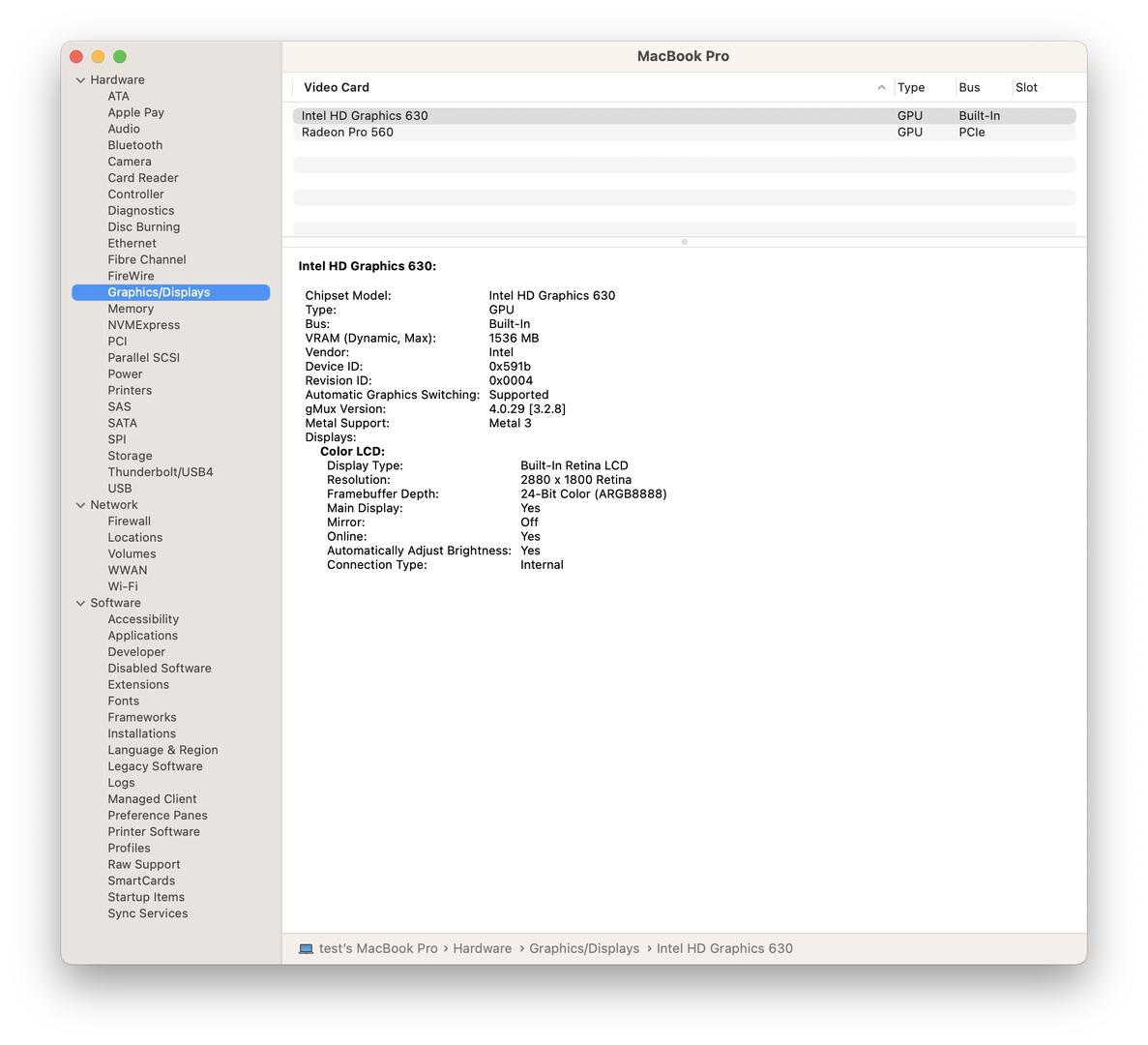Click the Type column header
Screen dimensions: 1148x1045
click(x=911, y=87)
